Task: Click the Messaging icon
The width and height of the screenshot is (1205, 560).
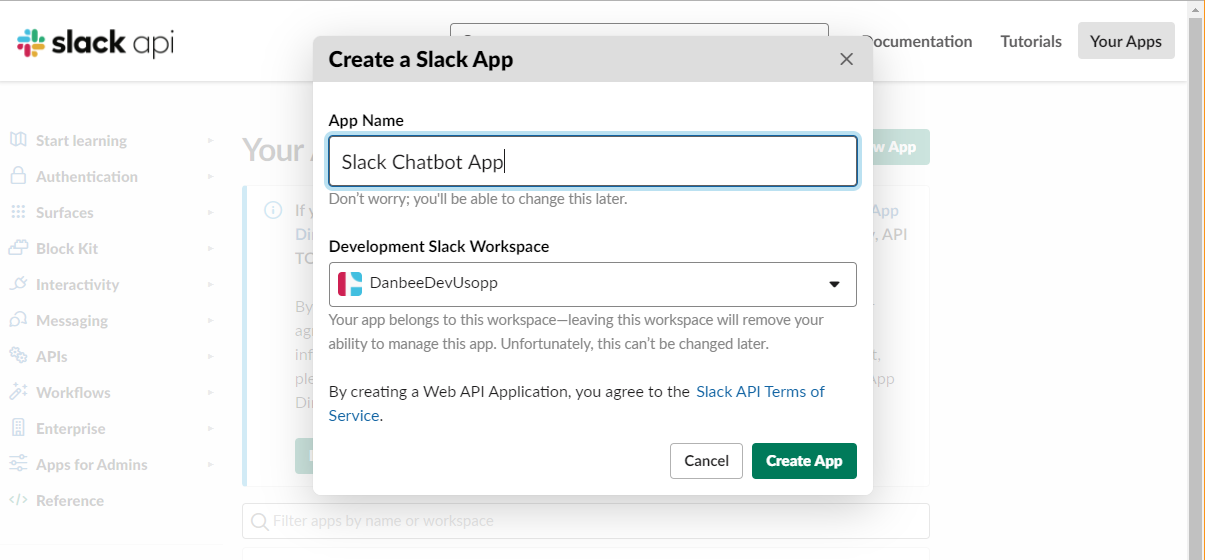Action: 18,320
